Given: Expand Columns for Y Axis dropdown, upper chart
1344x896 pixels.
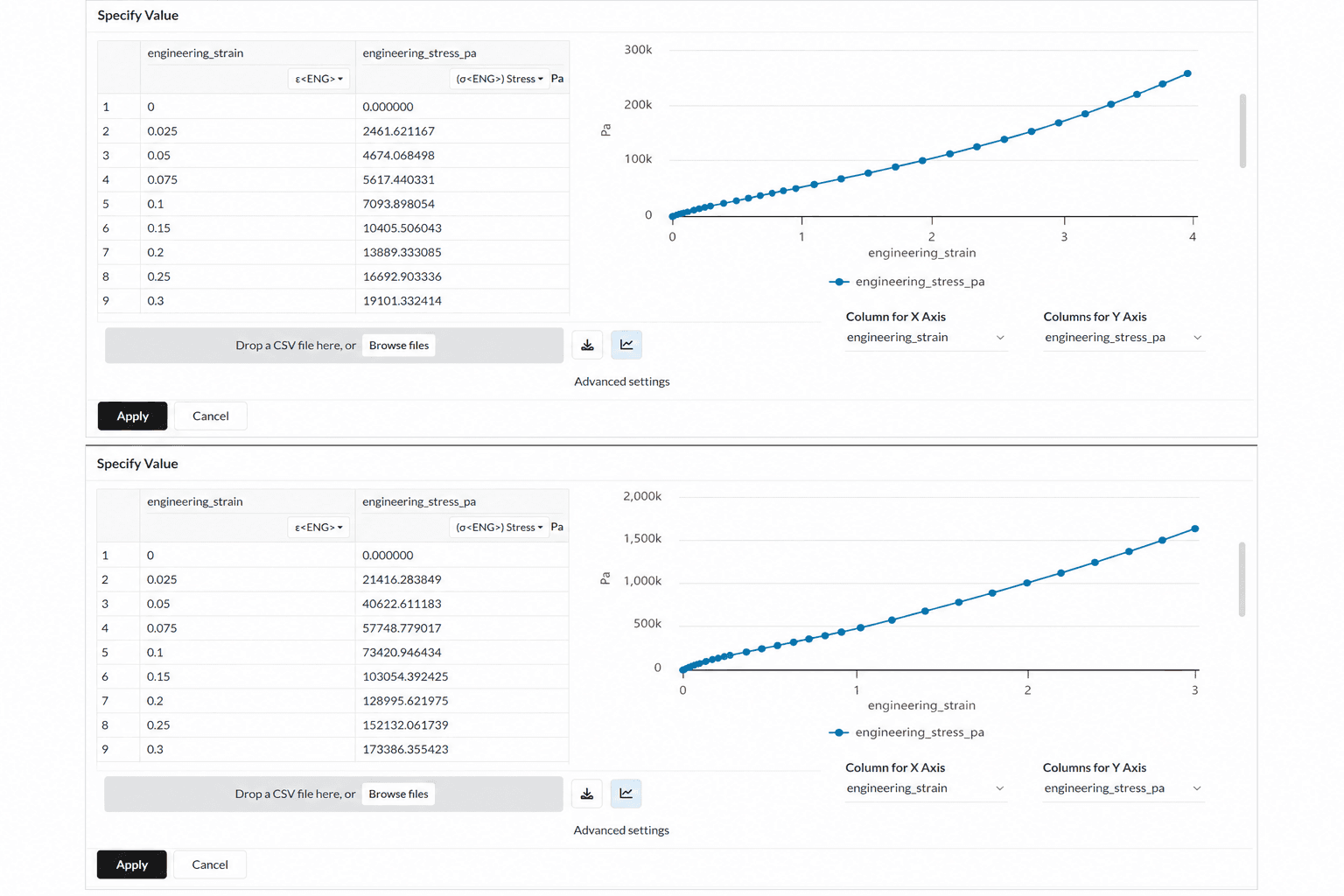Looking at the screenshot, I should 1123,338.
